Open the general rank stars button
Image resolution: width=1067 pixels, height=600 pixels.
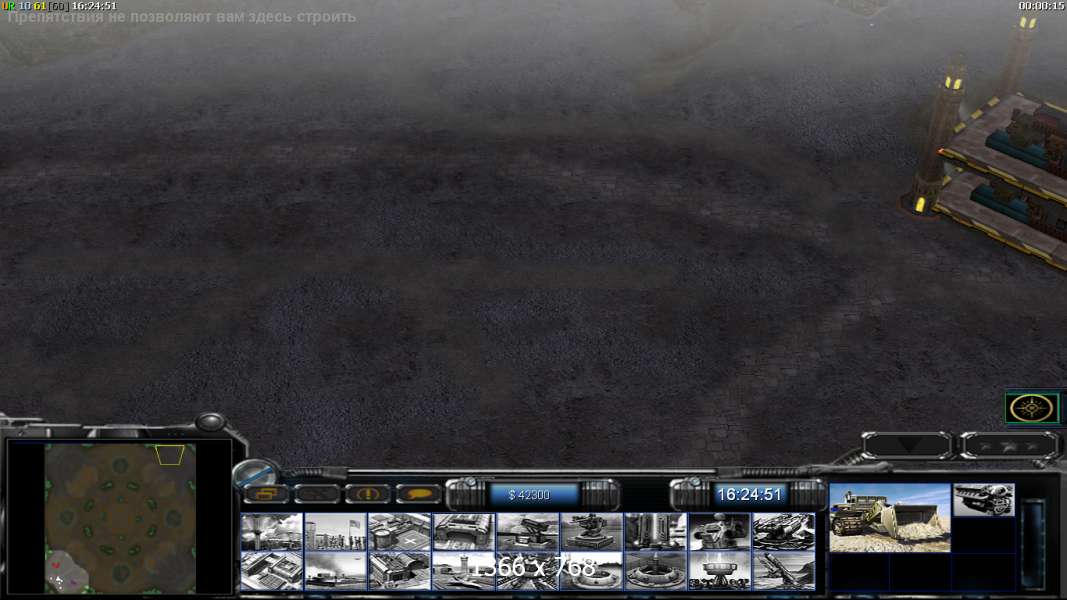click(1010, 446)
